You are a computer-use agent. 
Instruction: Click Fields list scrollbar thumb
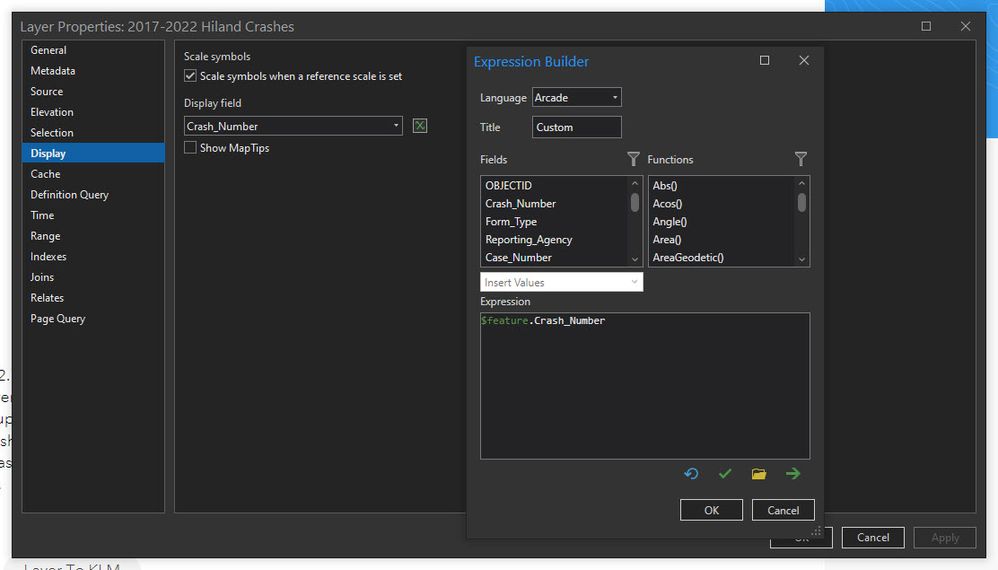(635, 202)
